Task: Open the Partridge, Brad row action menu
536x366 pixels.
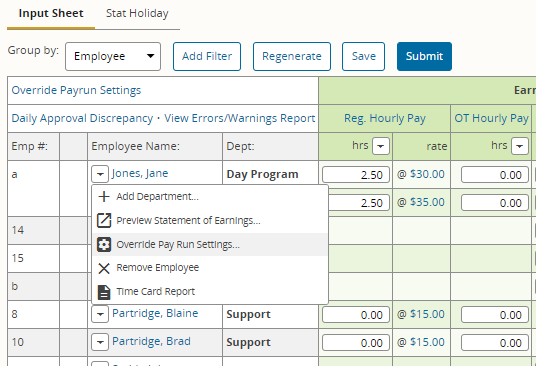Action: coord(100,342)
